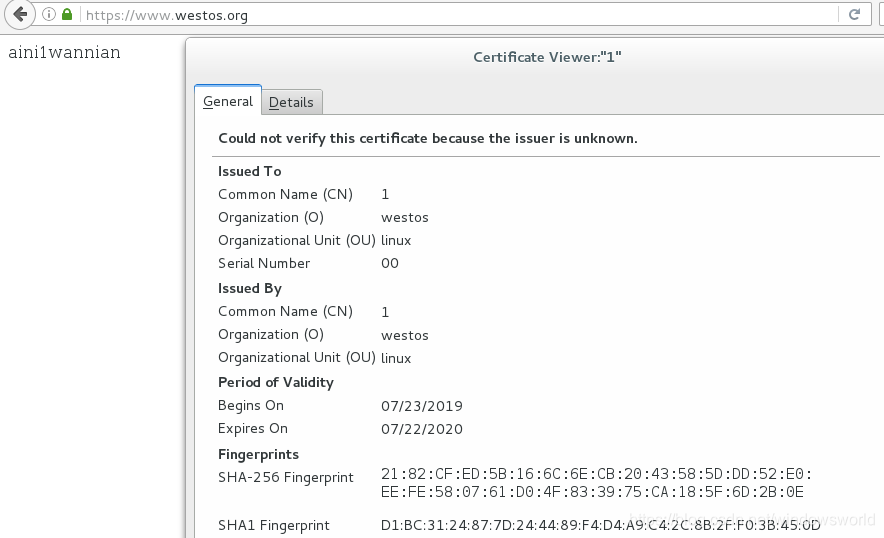Select Issued By Organization value westos
Screen dimensions: 884x538
point(405,336)
